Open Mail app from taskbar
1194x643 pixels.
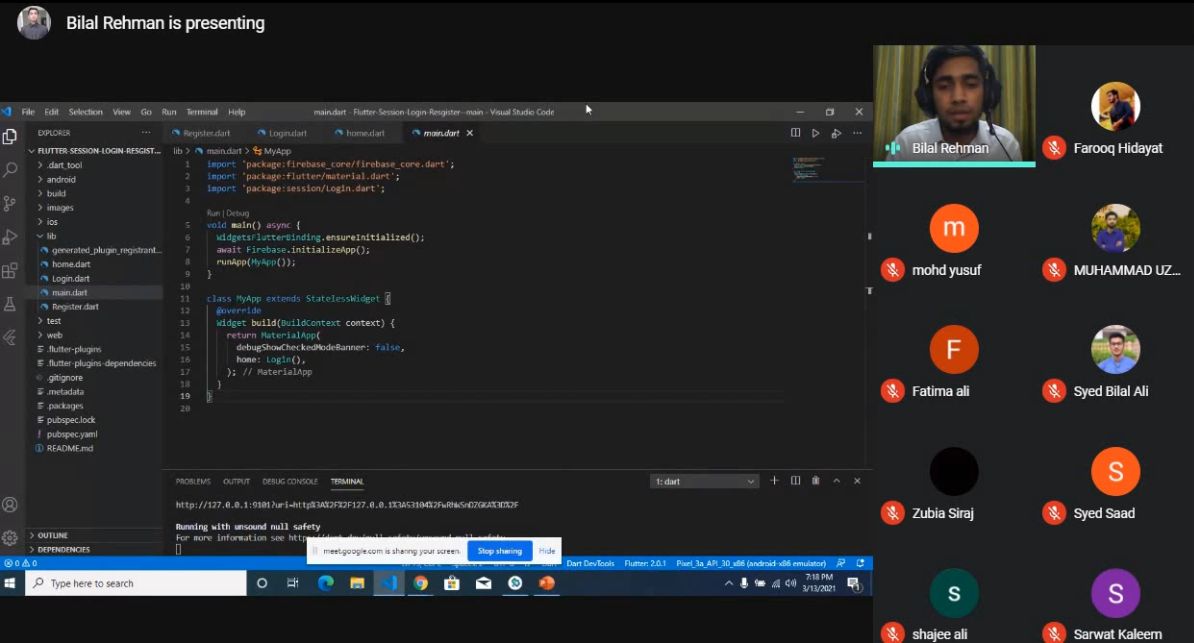484,584
